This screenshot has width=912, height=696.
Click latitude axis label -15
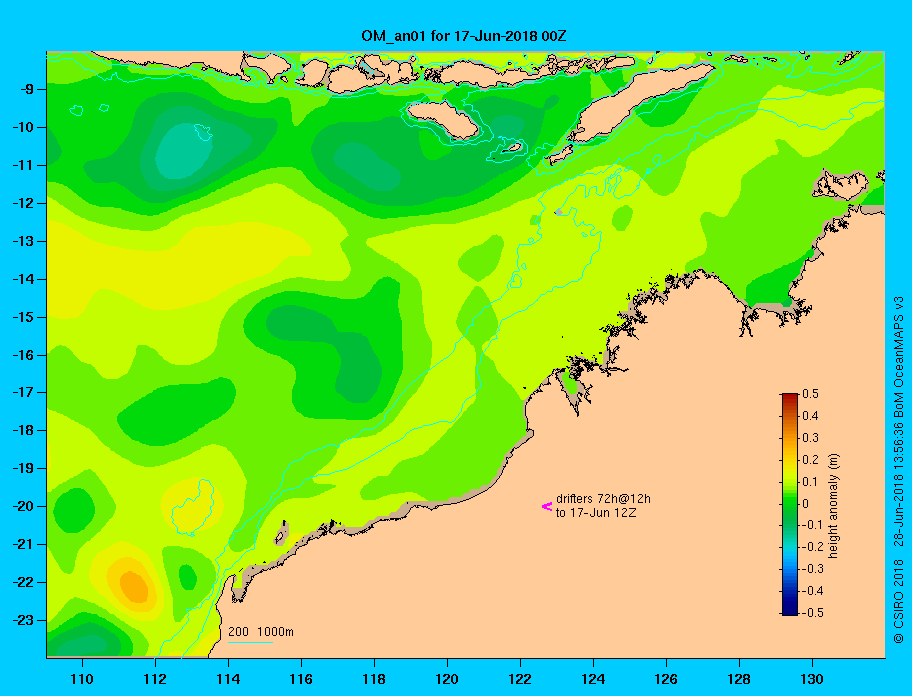tap(23, 317)
